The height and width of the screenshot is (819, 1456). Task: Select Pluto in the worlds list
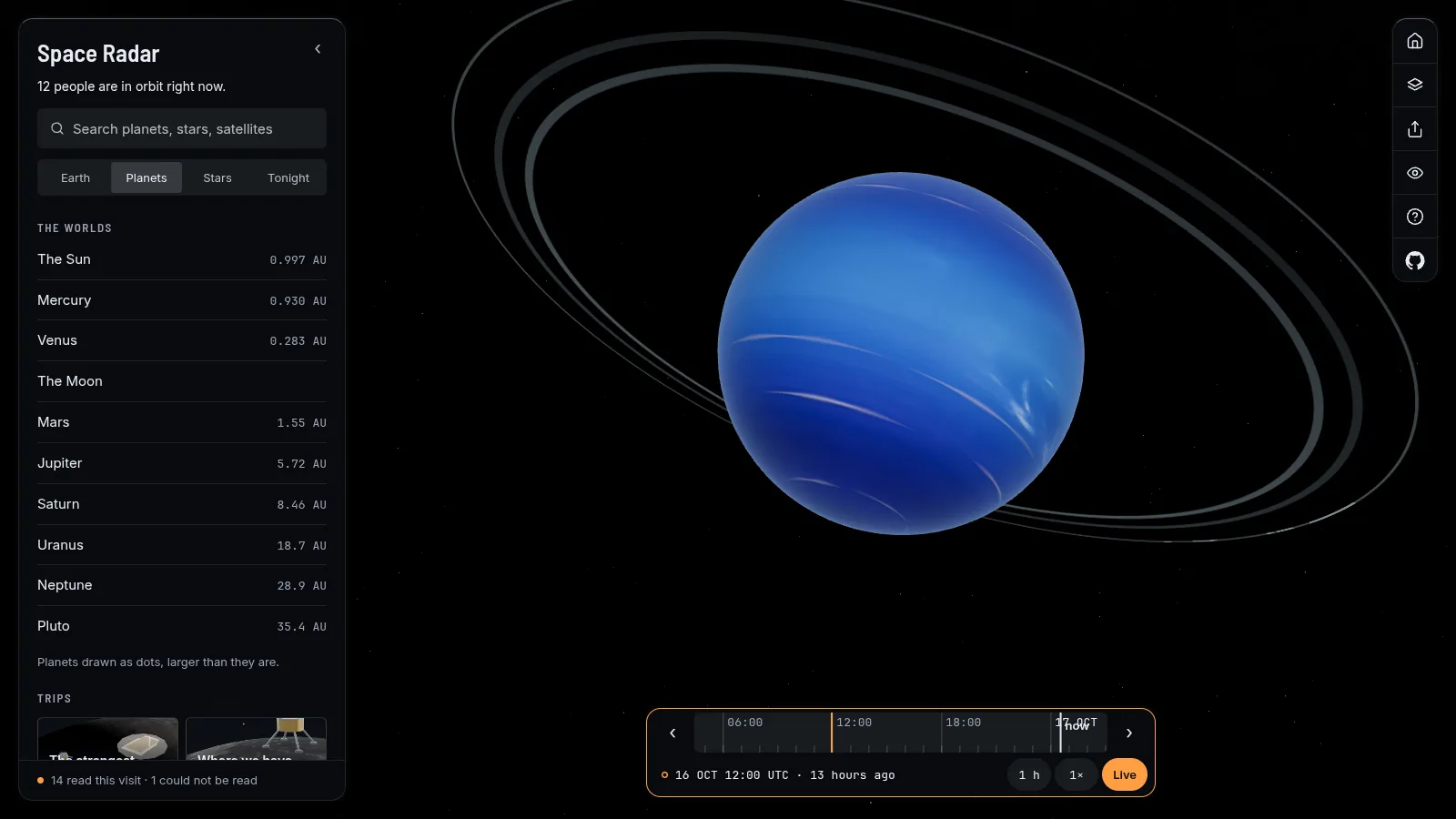click(182, 626)
